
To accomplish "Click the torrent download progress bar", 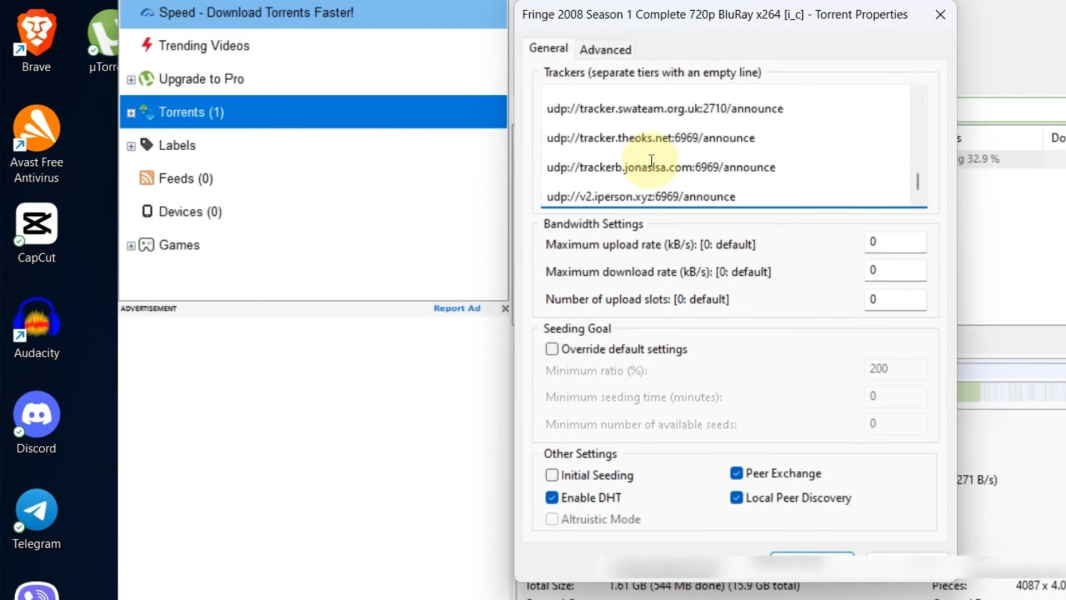I will [1012, 159].
